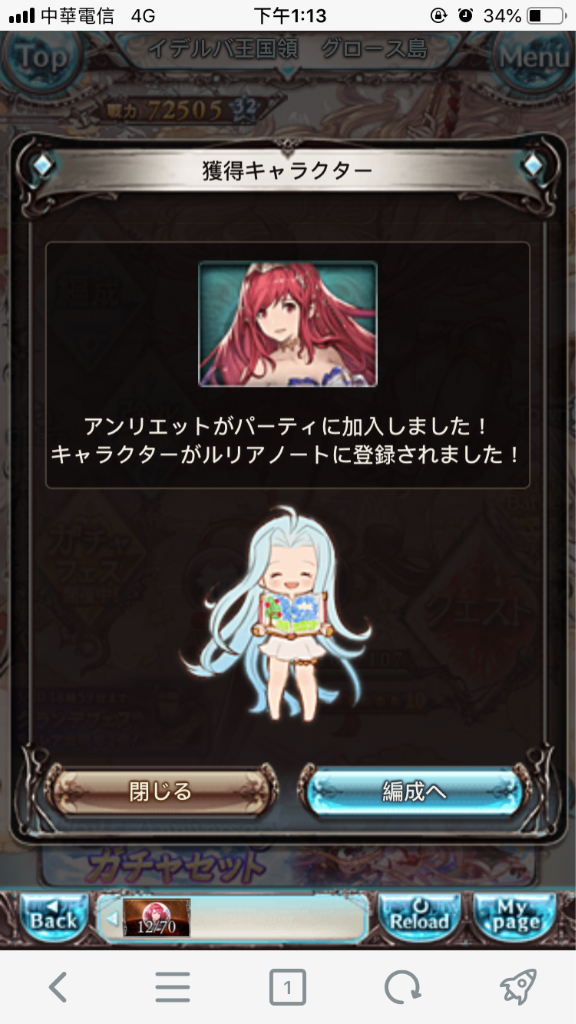
Task: Tap the 閉じる button
Action: click(x=161, y=791)
